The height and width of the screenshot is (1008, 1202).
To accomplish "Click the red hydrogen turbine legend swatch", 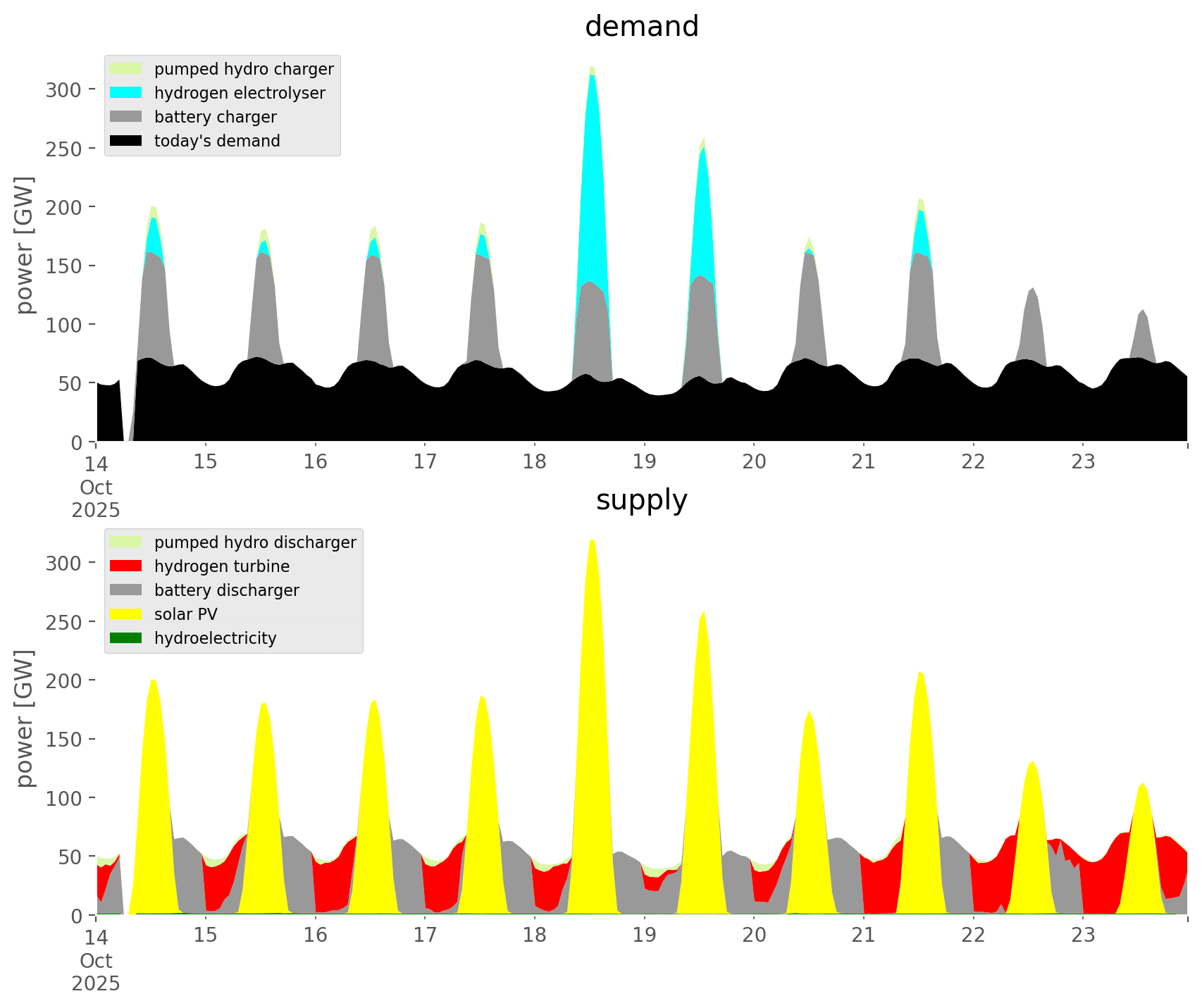I will 126,566.
